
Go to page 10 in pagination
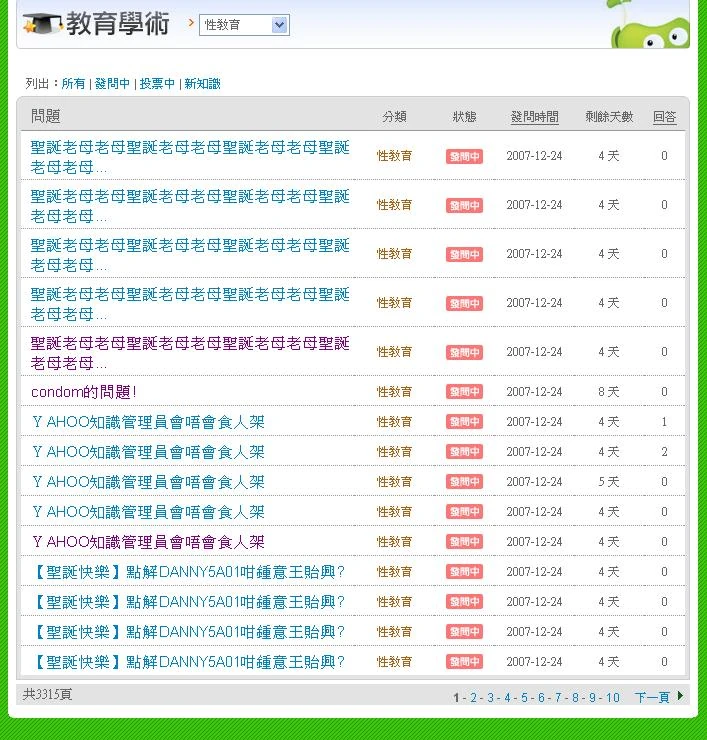tap(613, 698)
